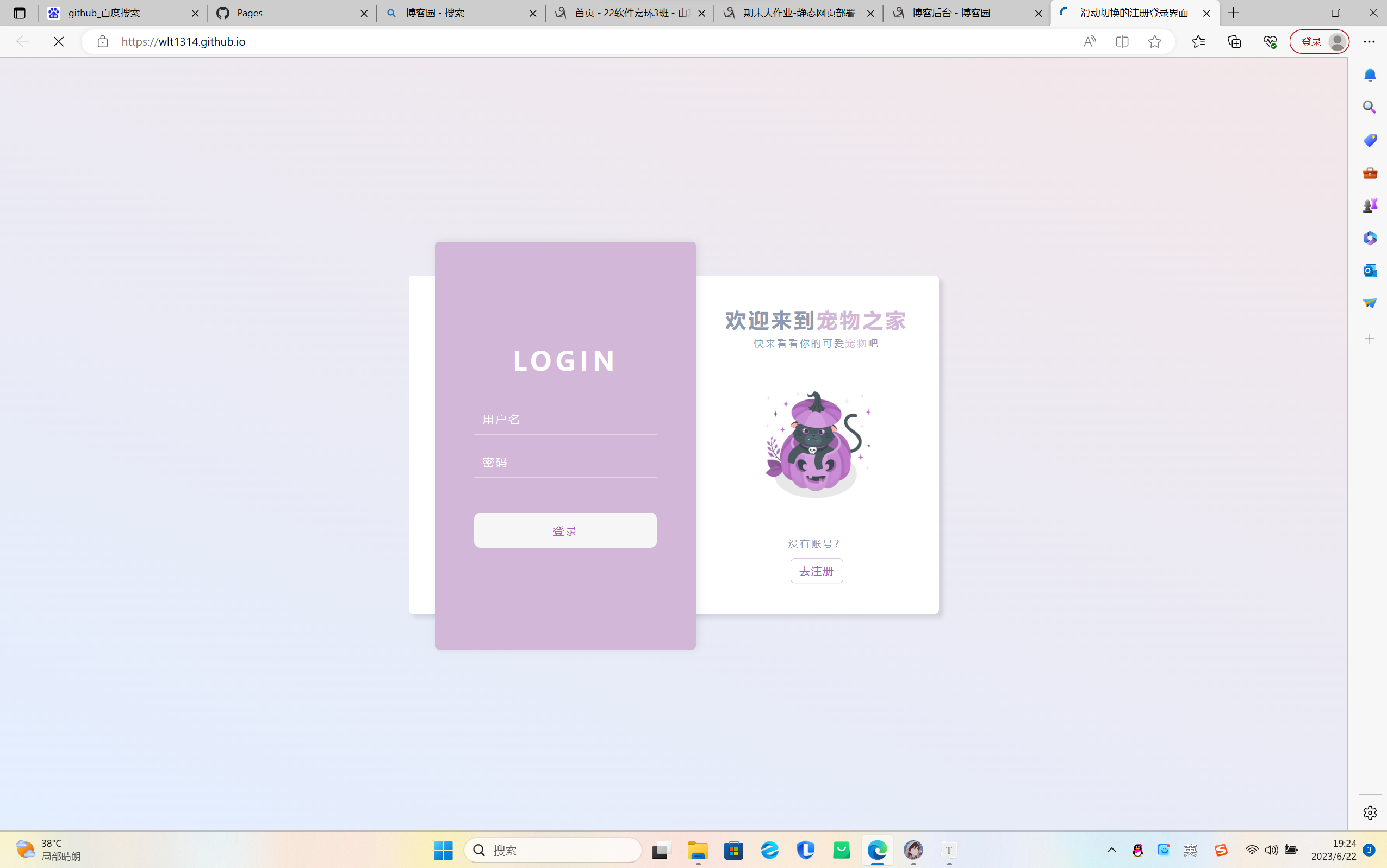Add this page to favorites star
This screenshot has width=1387, height=868.
pyautogui.click(x=1154, y=41)
